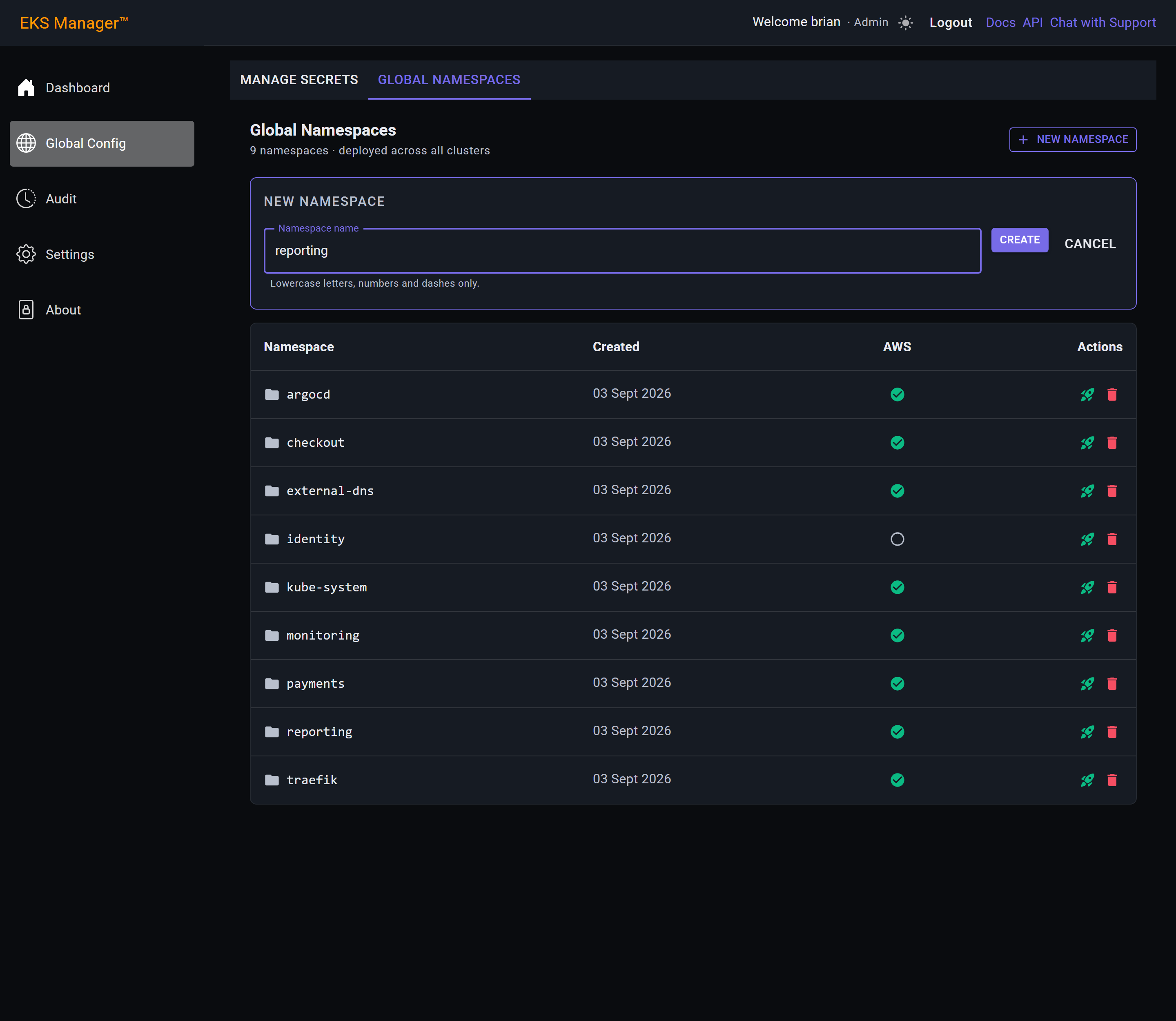Screen dimensions: 1176x1021
Task: Click Logout in the header
Action: [950, 23]
